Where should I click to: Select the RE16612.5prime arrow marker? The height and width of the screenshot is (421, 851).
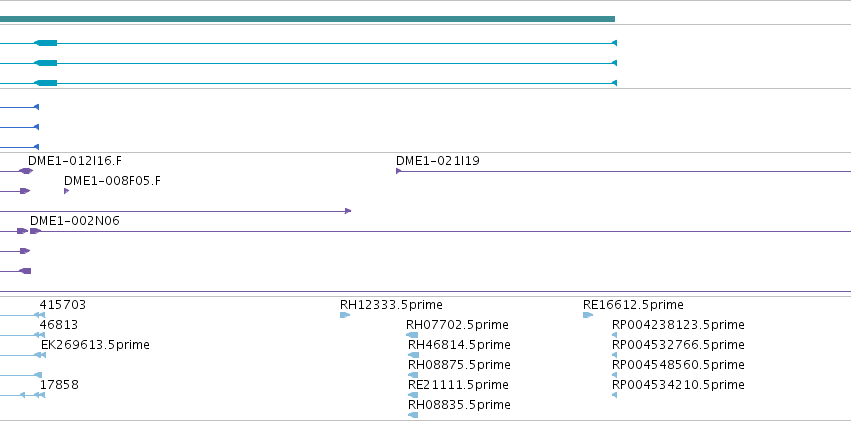point(588,315)
